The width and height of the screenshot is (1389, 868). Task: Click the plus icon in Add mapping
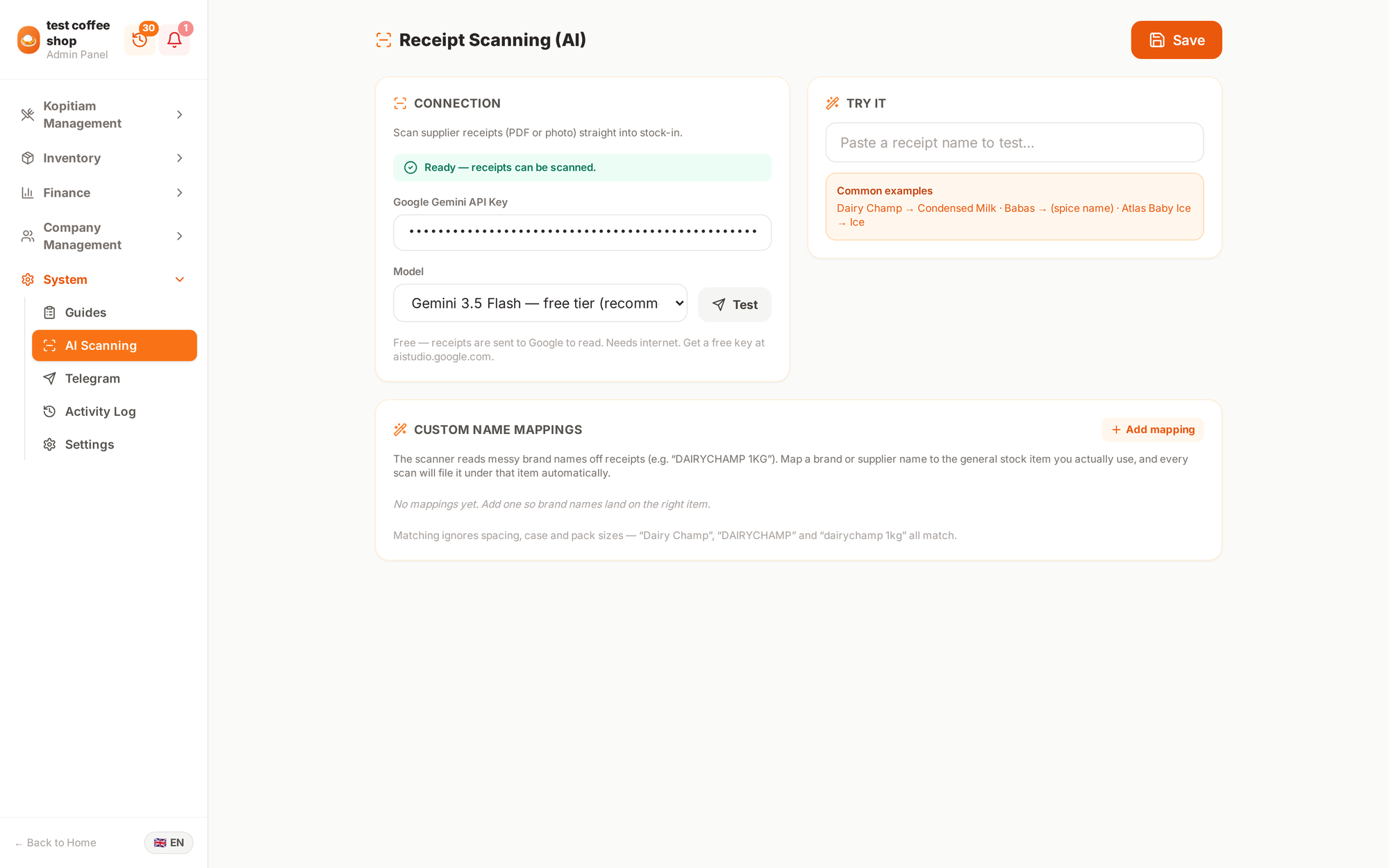[1116, 430]
